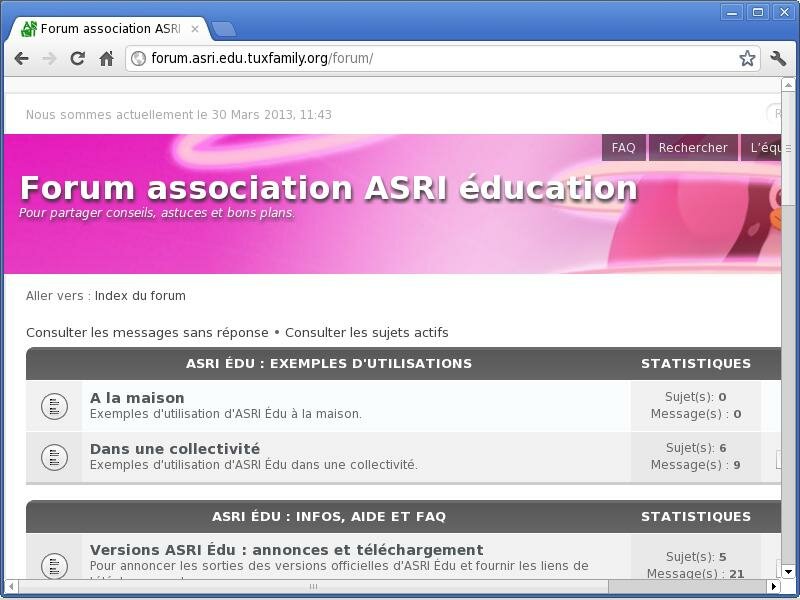Click the ASRI ÉDU : INFOS, AIDE ET FAQ header
This screenshot has width=800, height=600.
[329, 516]
